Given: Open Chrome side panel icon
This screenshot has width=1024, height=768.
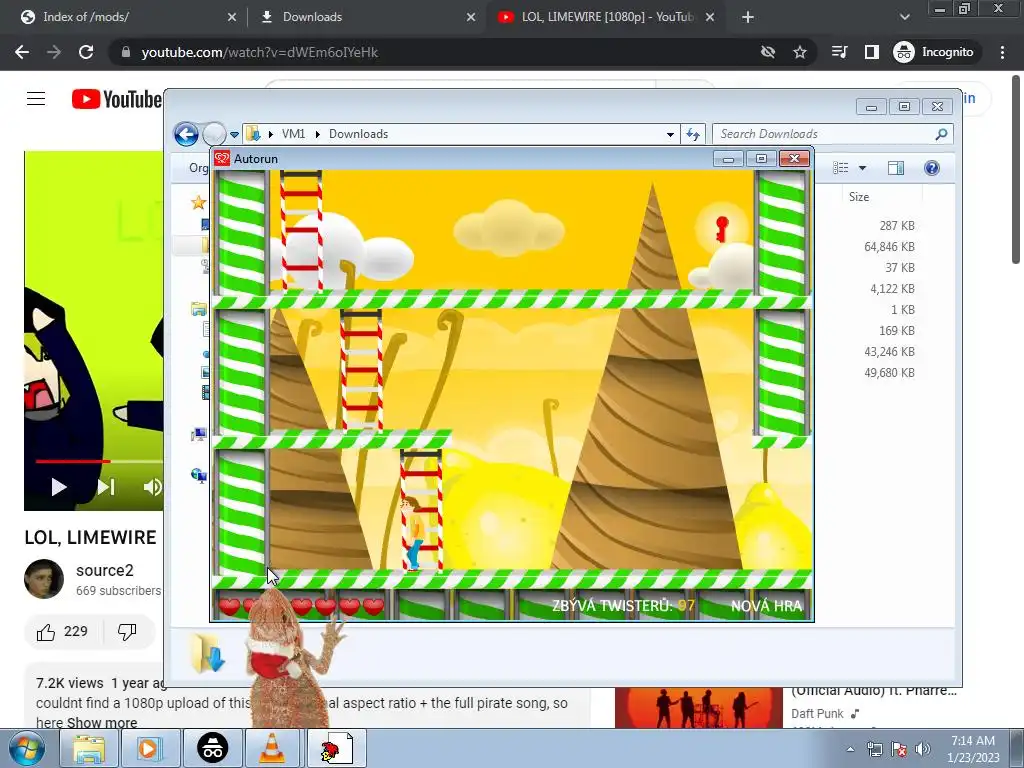Looking at the screenshot, I should [871, 52].
